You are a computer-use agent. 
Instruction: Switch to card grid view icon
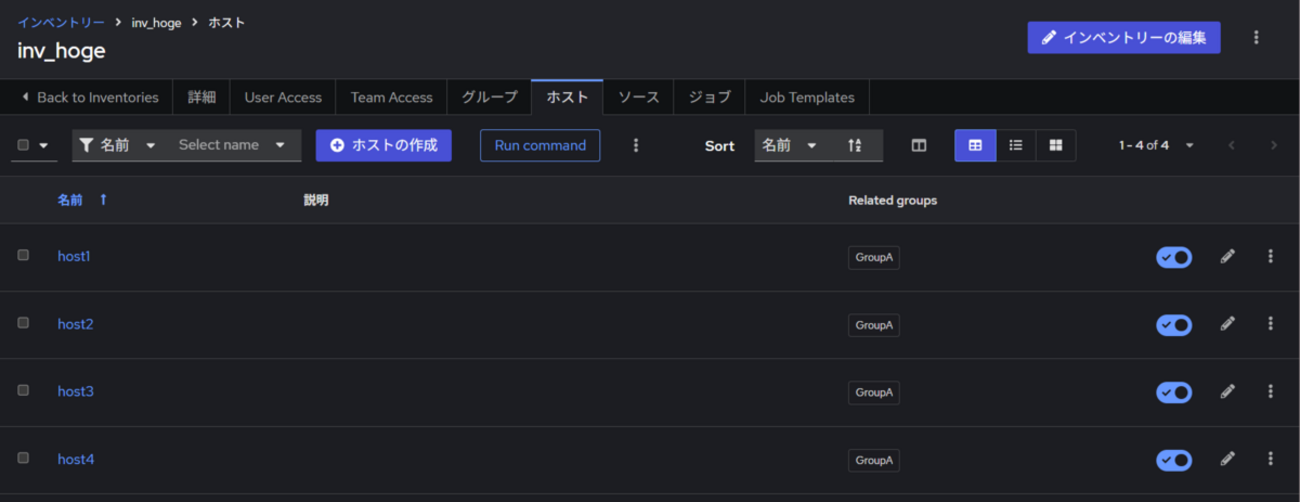[x=1055, y=145]
